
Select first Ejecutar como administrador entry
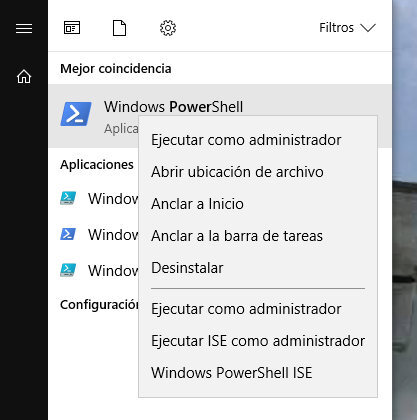246,140
